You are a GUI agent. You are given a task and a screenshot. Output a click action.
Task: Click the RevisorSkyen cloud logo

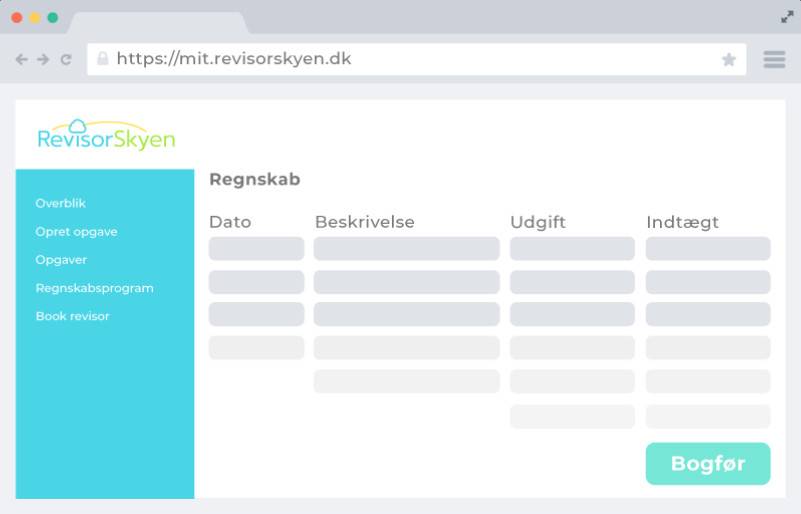coord(106,135)
